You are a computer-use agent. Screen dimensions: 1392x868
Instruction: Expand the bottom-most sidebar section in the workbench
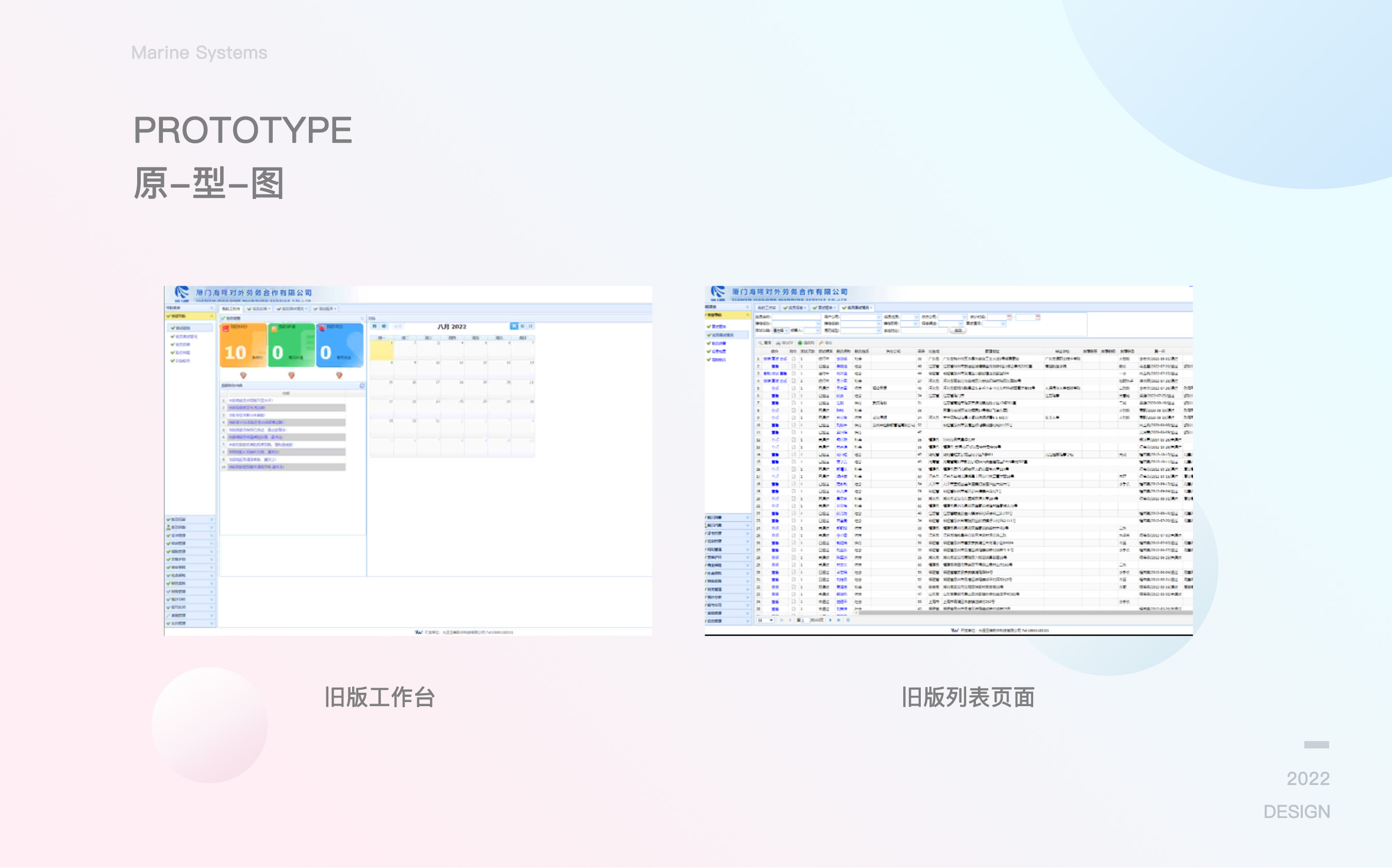coord(190,624)
